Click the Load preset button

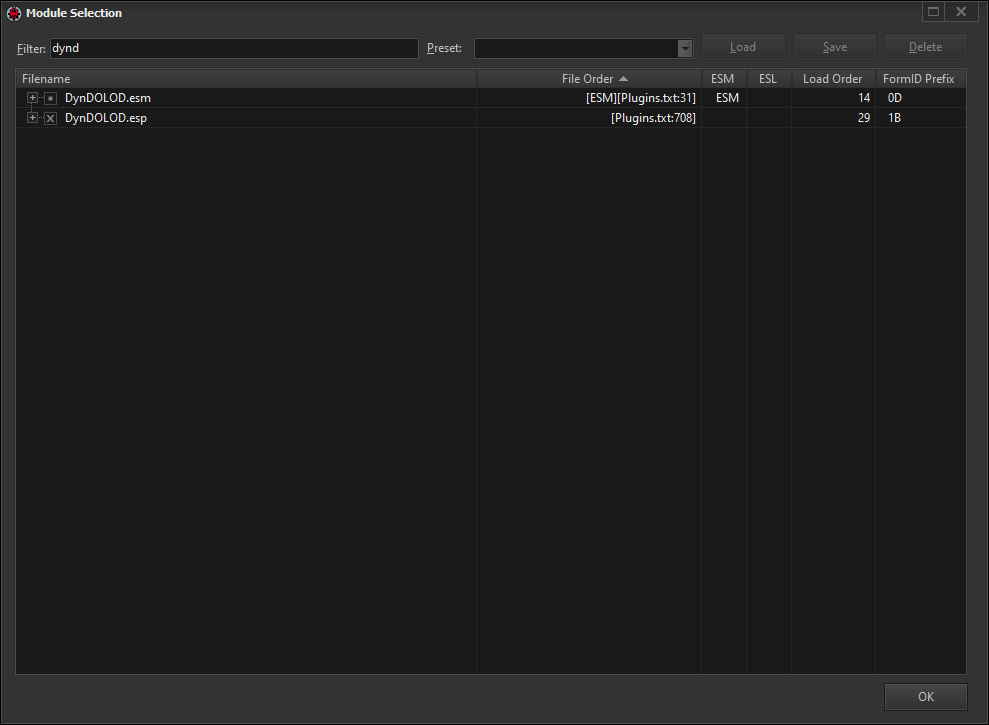(x=743, y=47)
